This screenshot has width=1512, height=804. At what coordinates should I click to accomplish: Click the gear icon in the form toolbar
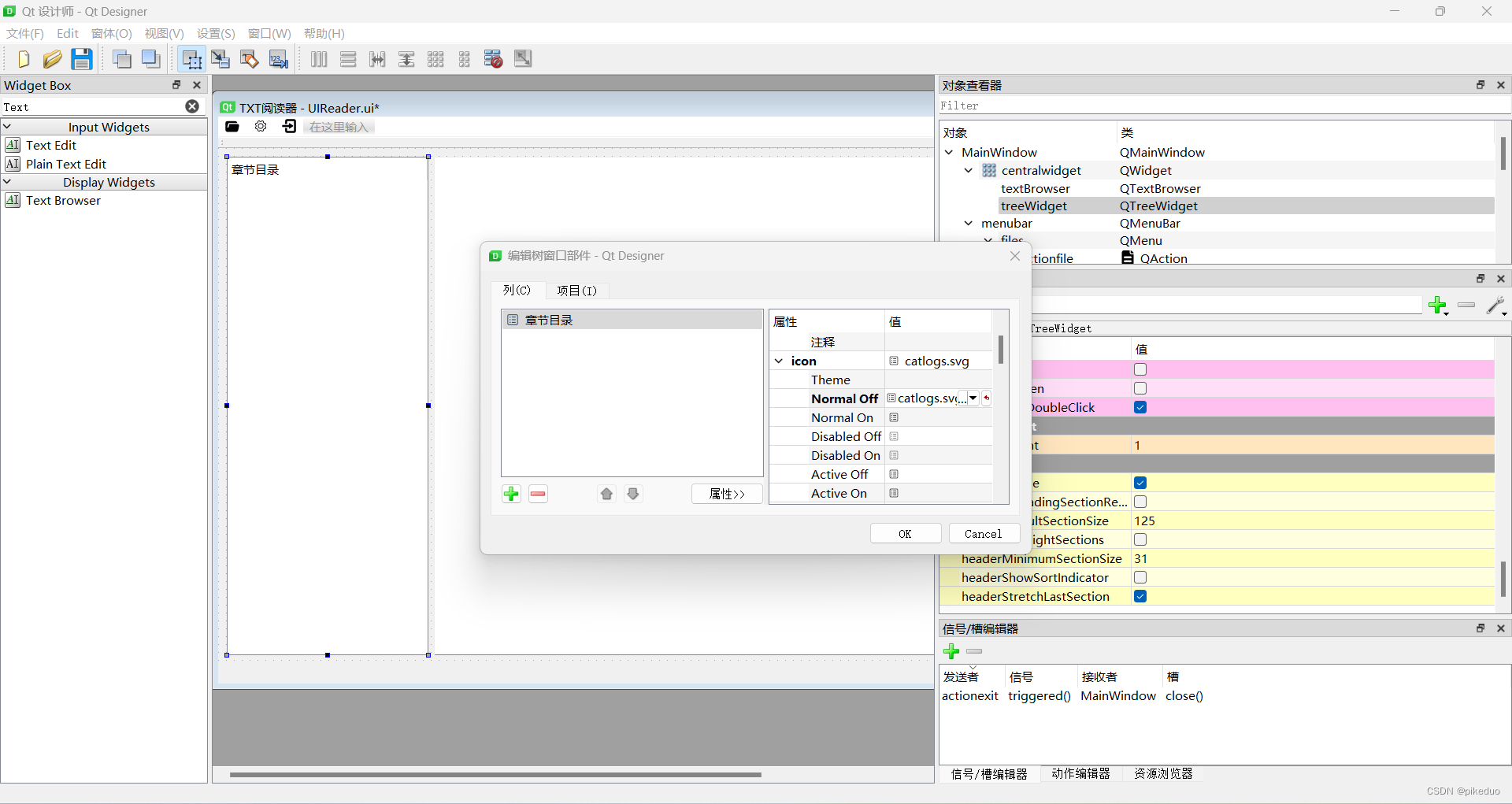click(261, 127)
